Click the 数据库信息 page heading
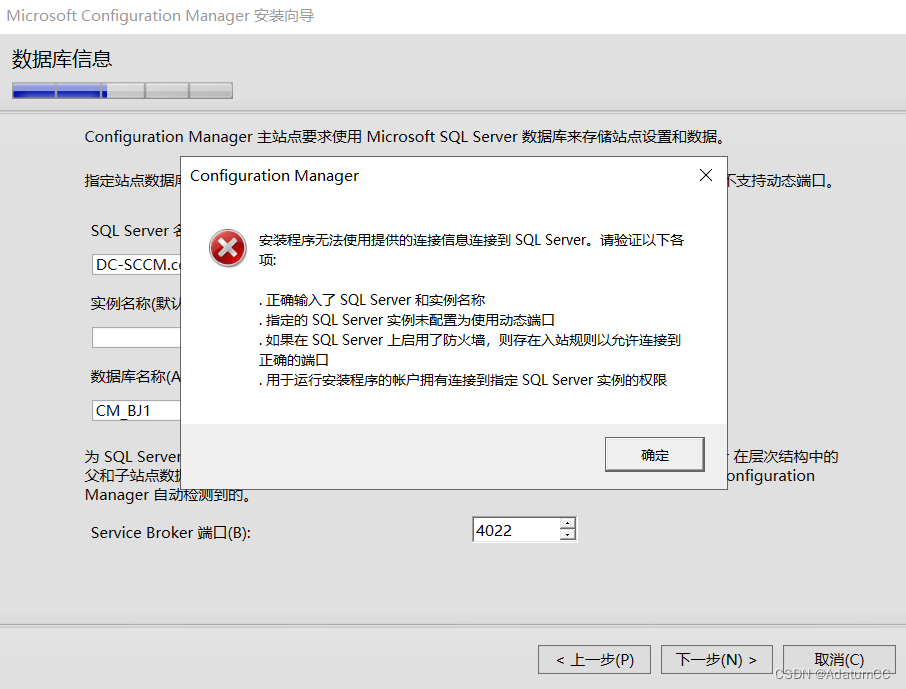This screenshot has height=689, width=906. (x=62, y=59)
